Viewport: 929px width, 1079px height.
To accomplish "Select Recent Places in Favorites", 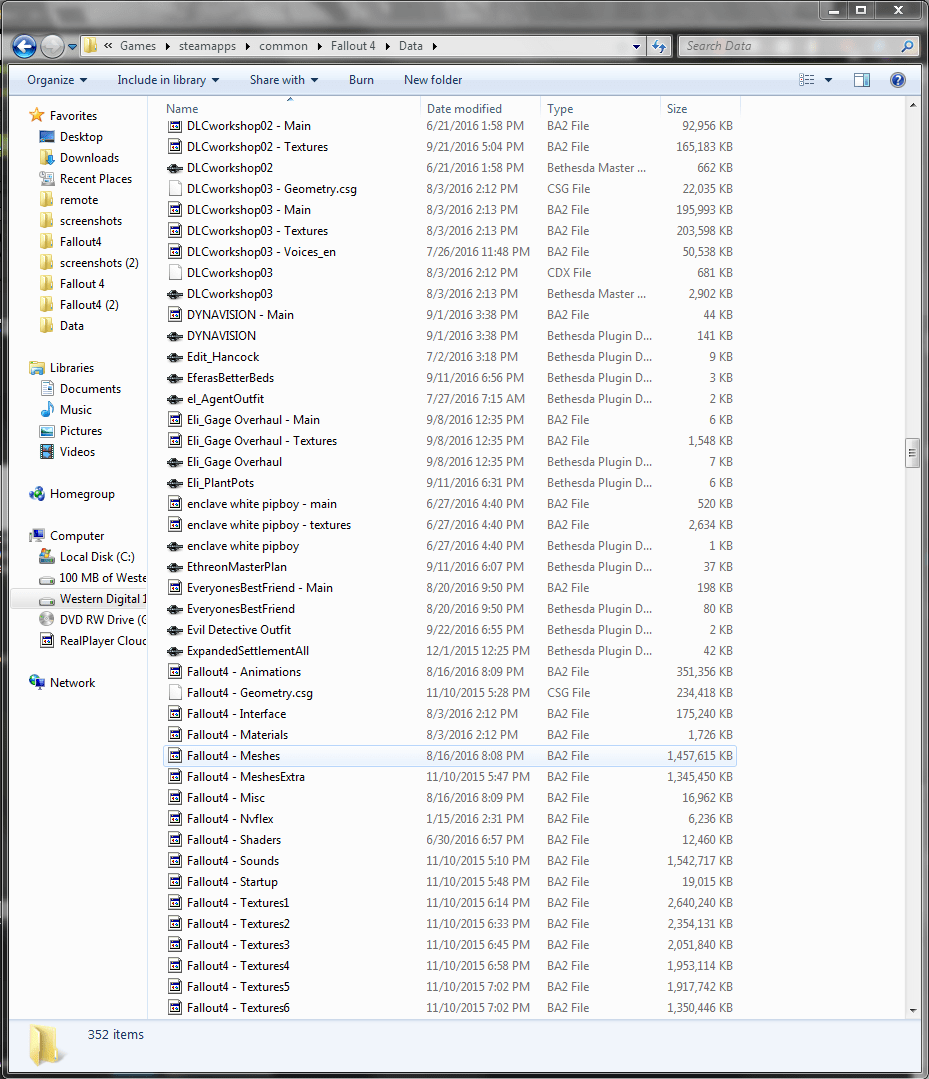I will tap(95, 179).
